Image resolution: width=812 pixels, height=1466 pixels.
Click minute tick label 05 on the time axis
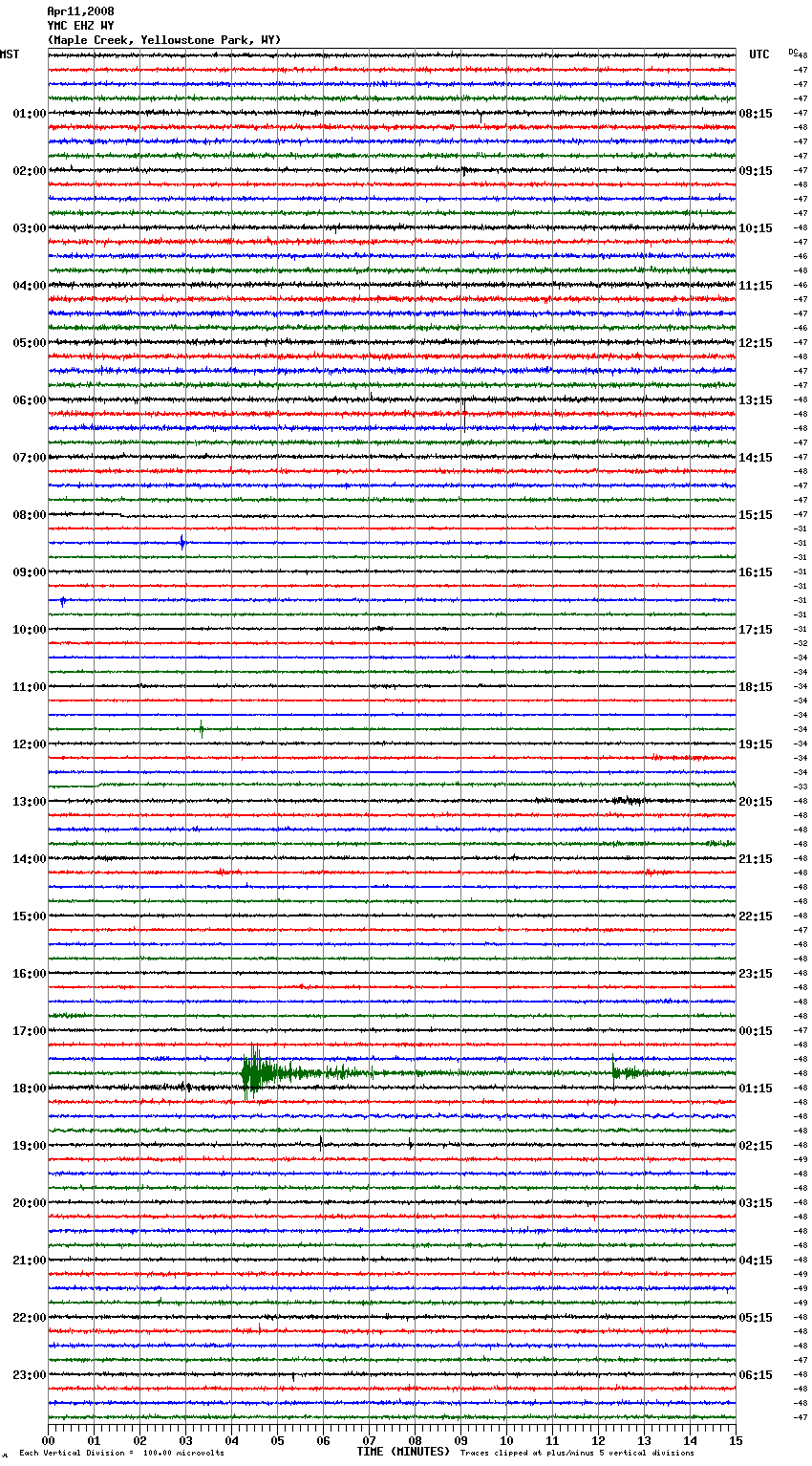pyautogui.click(x=277, y=1440)
